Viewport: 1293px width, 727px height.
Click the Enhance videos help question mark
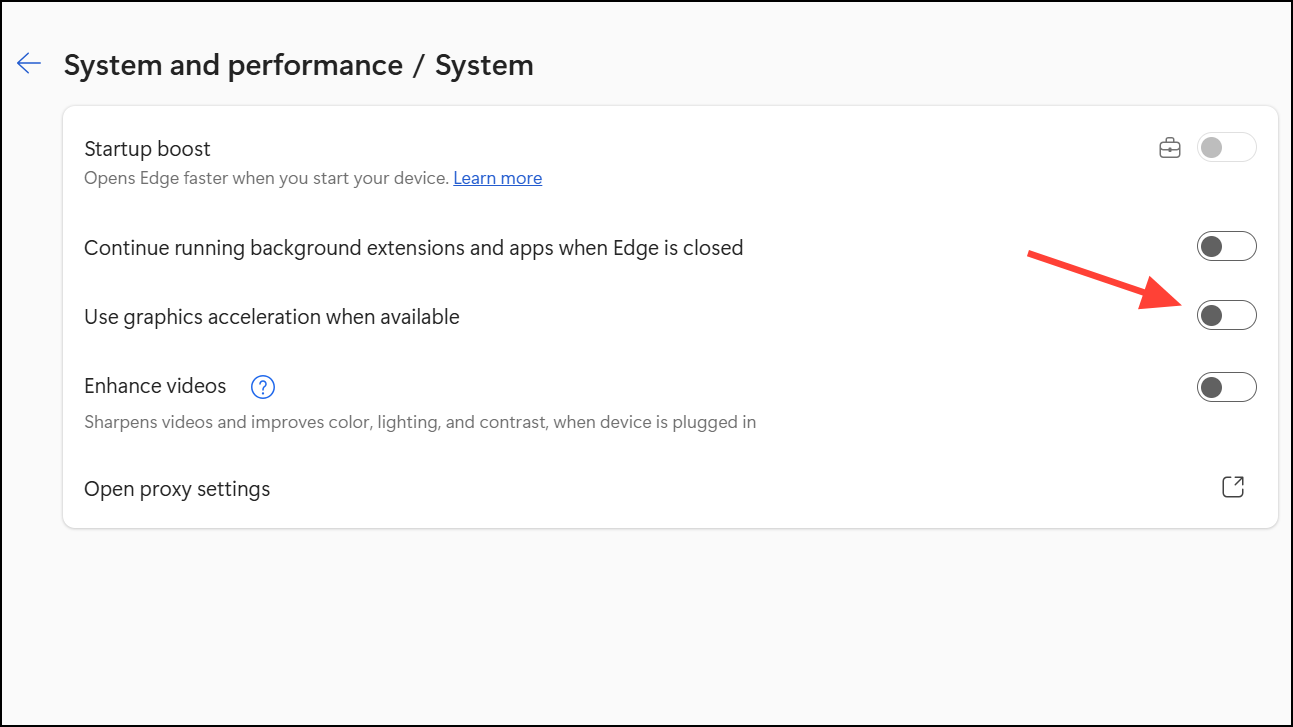pos(263,387)
